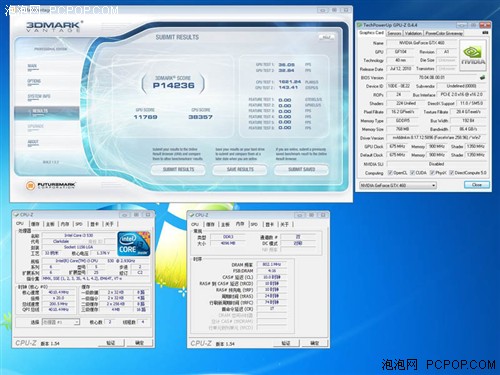Click the right CPU-Z title bar icon
This screenshot has width=500, height=375.
coord(192,215)
